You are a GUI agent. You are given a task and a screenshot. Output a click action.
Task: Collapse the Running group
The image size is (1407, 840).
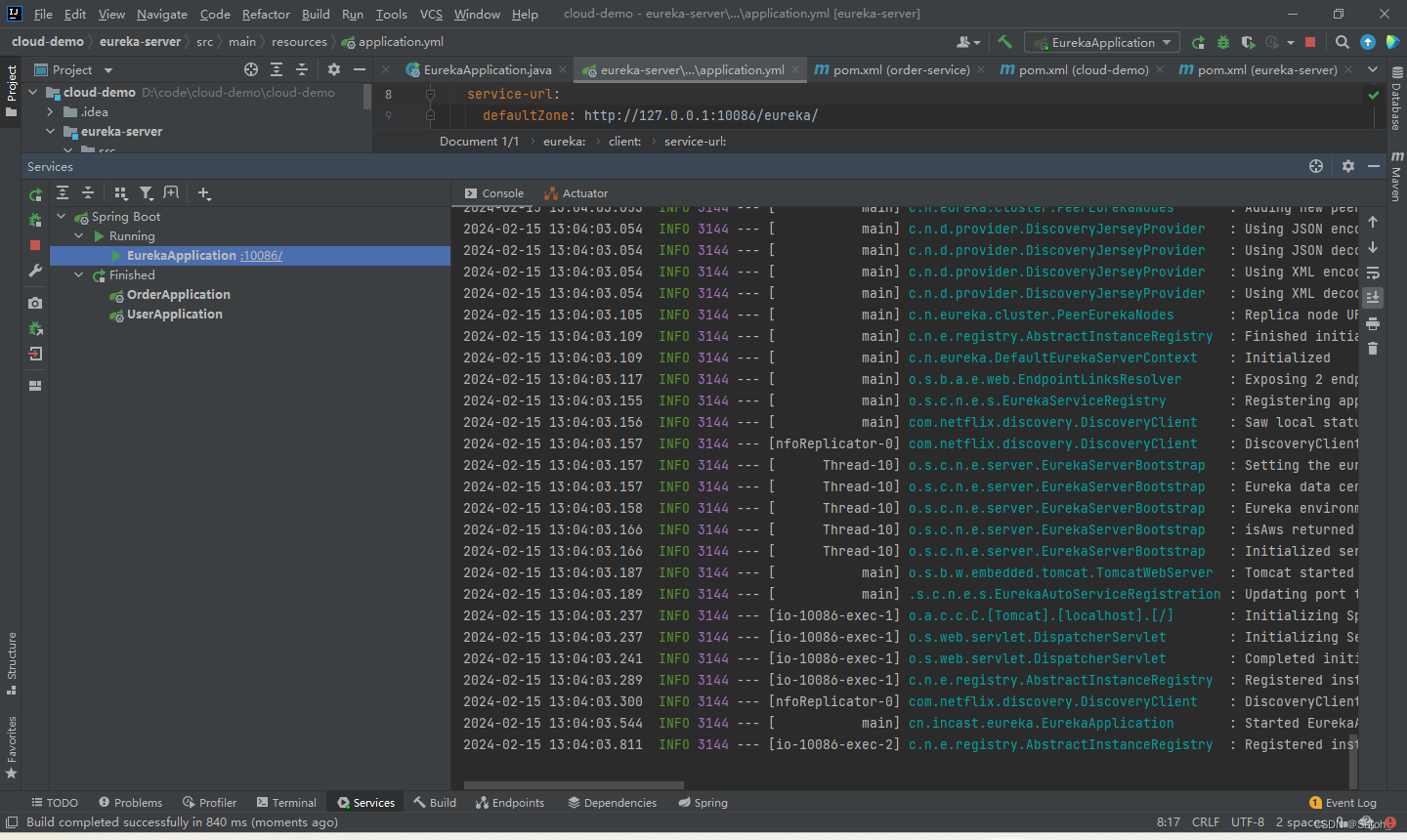pos(79,236)
